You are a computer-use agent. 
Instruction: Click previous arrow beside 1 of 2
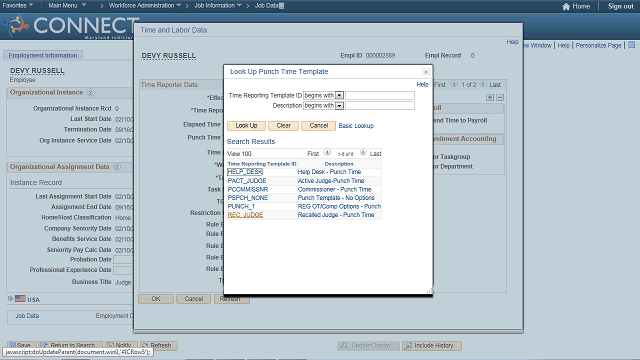tap(453, 84)
